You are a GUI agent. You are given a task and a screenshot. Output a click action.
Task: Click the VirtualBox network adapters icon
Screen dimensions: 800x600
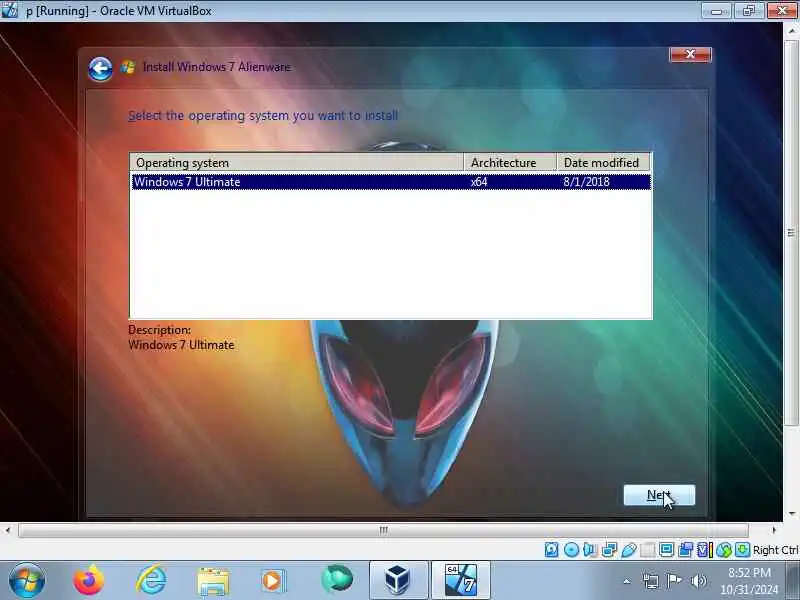(609, 549)
